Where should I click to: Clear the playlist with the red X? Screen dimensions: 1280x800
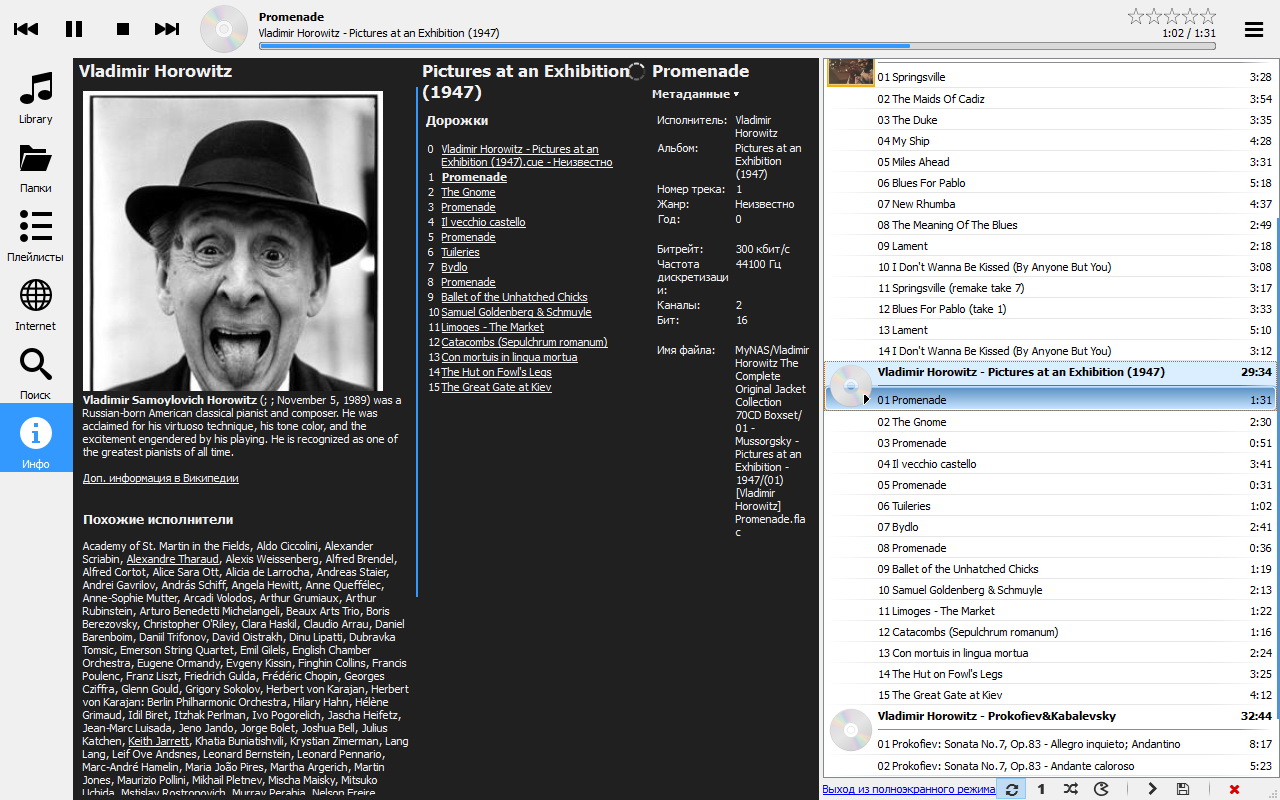(x=1234, y=789)
